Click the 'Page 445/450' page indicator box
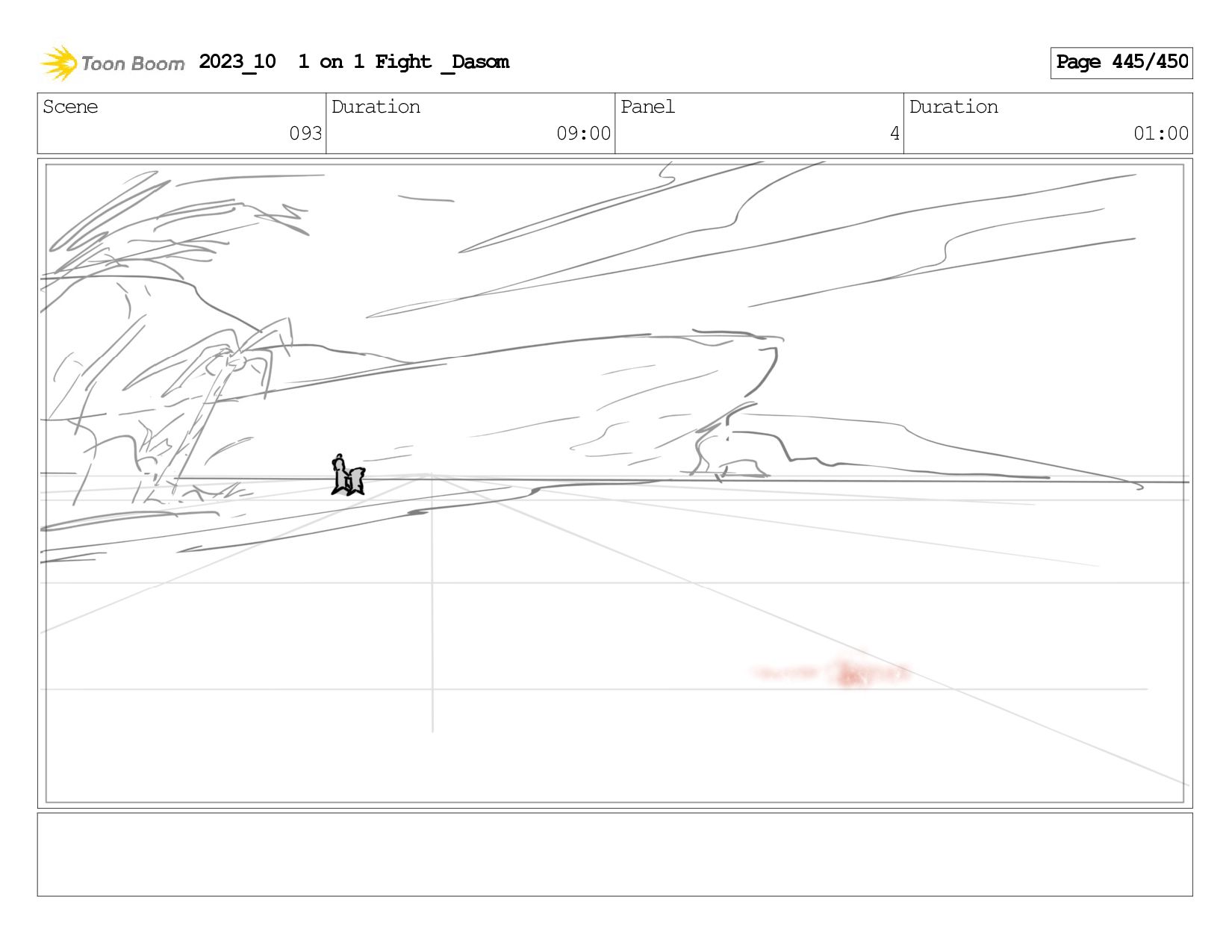 pos(1121,63)
